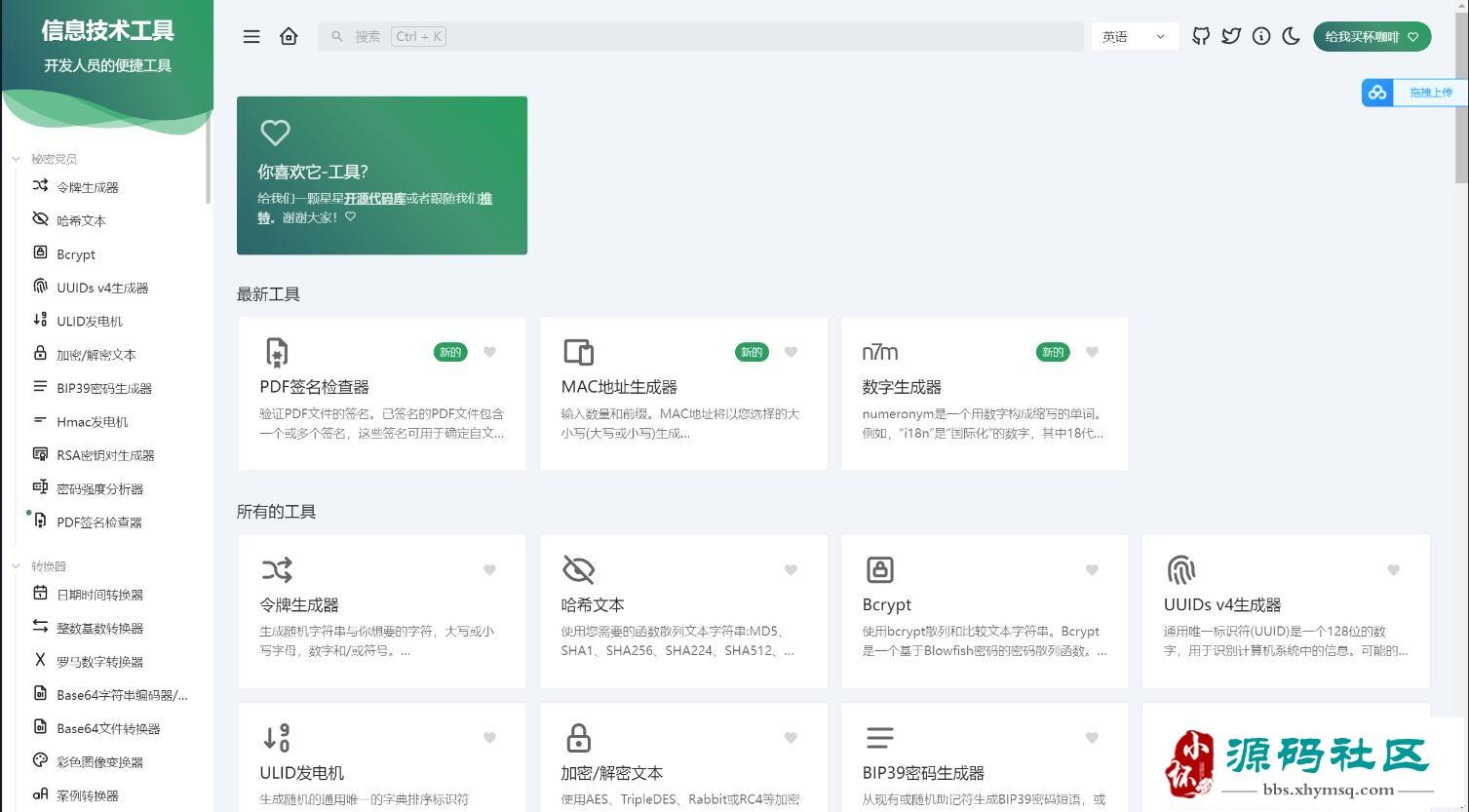Click the BIP39密码生成器 sidebar icon
Screen dimensions: 1469x812
tap(40, 387)
